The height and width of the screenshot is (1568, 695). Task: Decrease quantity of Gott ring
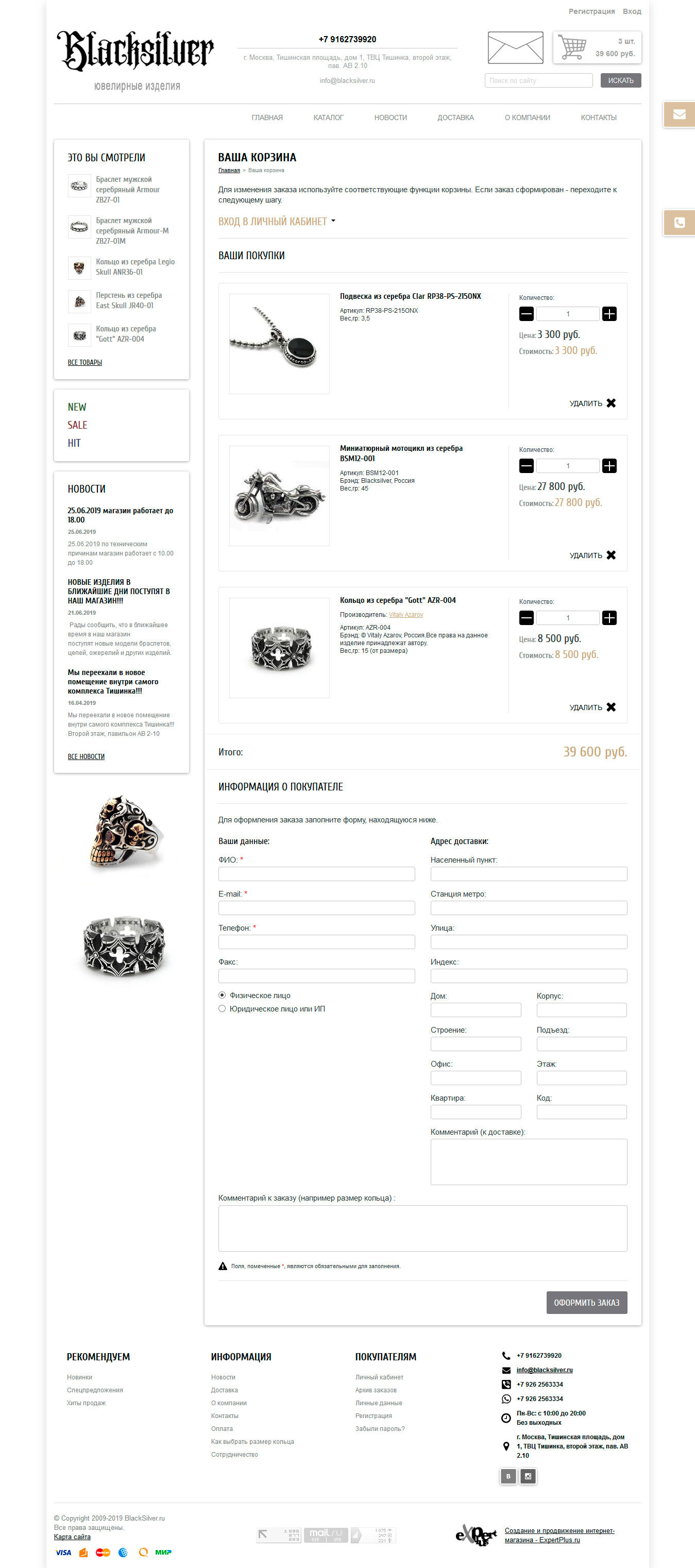tap(527, 618)
